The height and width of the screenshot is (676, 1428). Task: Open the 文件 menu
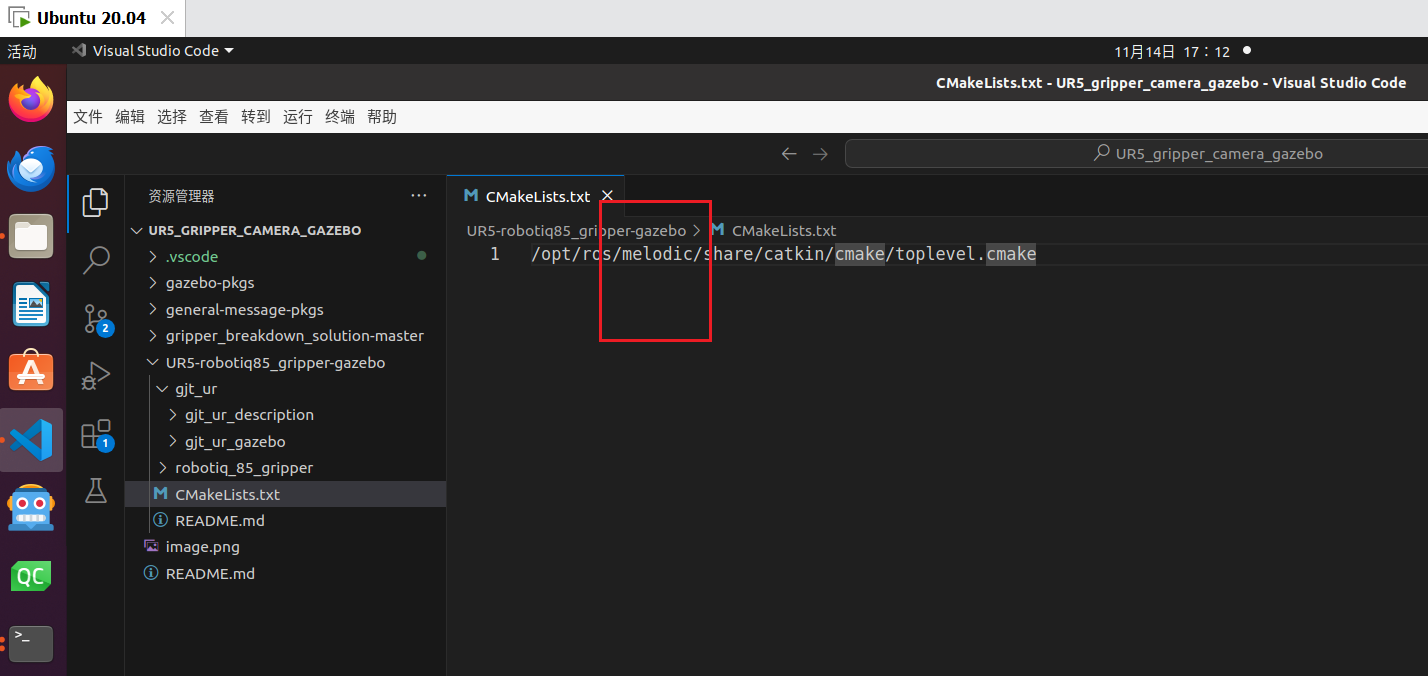[88, 117]
